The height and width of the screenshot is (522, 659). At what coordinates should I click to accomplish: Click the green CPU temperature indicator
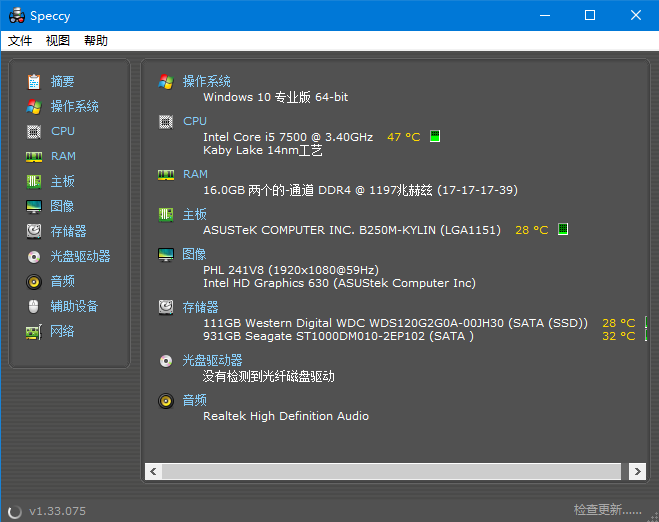pos(435,136)
